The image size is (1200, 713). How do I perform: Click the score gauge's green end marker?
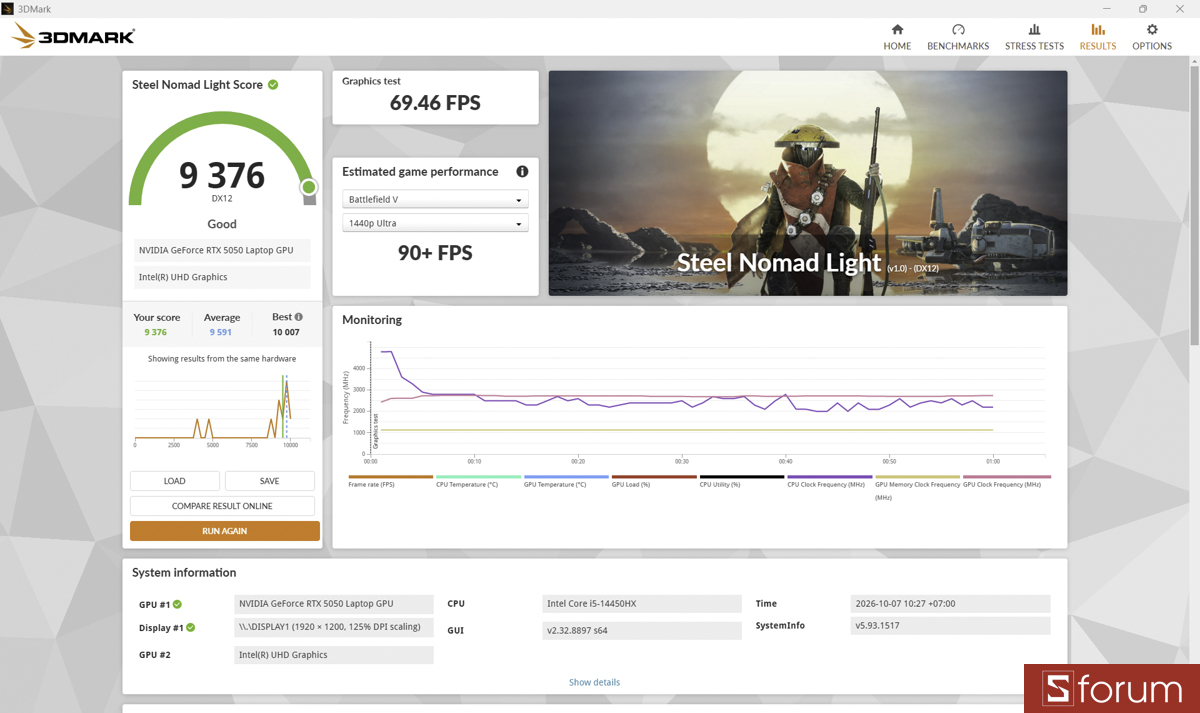point(309,187)
